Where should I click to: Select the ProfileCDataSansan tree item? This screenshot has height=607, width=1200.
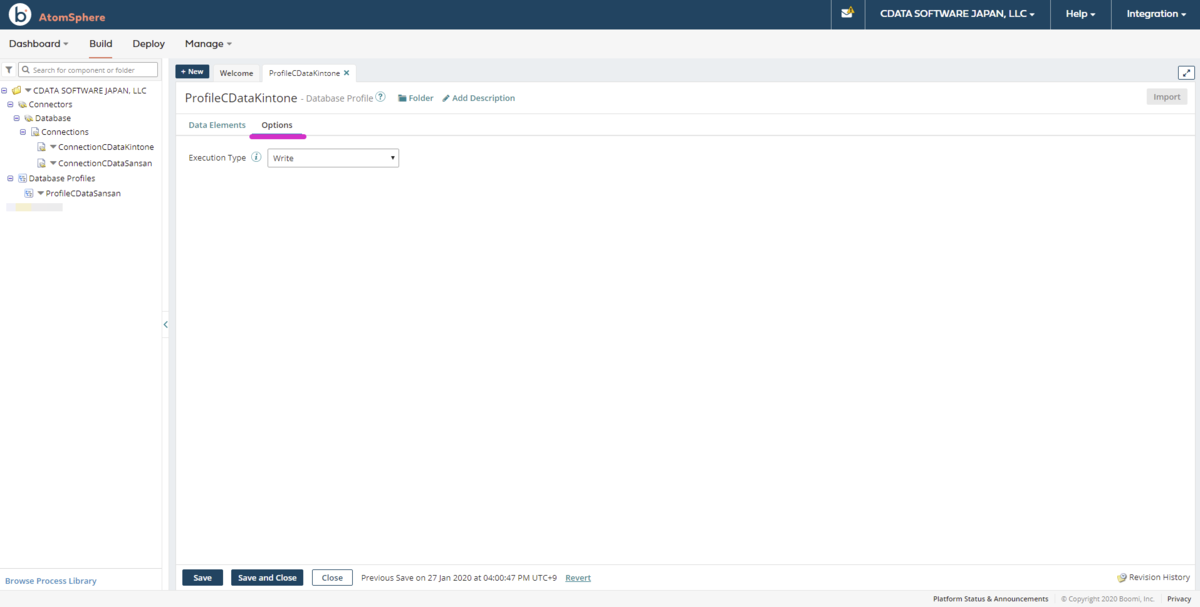[x=83, y=193]
